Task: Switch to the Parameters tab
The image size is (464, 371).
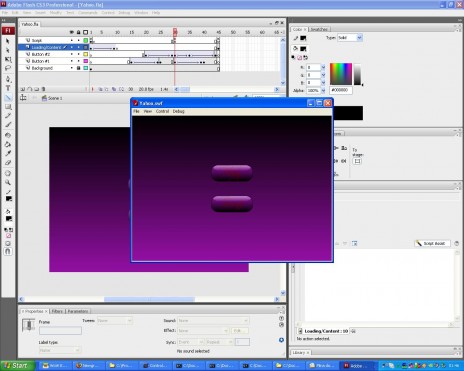Action: coord(78,311)
